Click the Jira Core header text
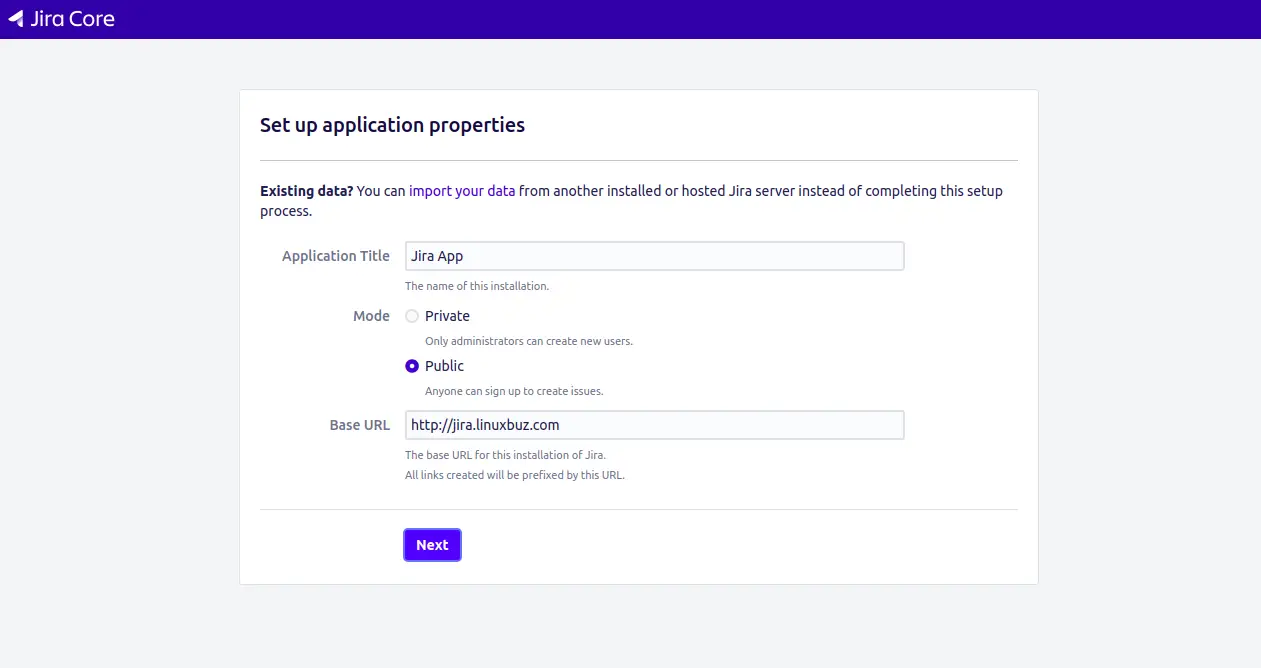 point(72,19)
